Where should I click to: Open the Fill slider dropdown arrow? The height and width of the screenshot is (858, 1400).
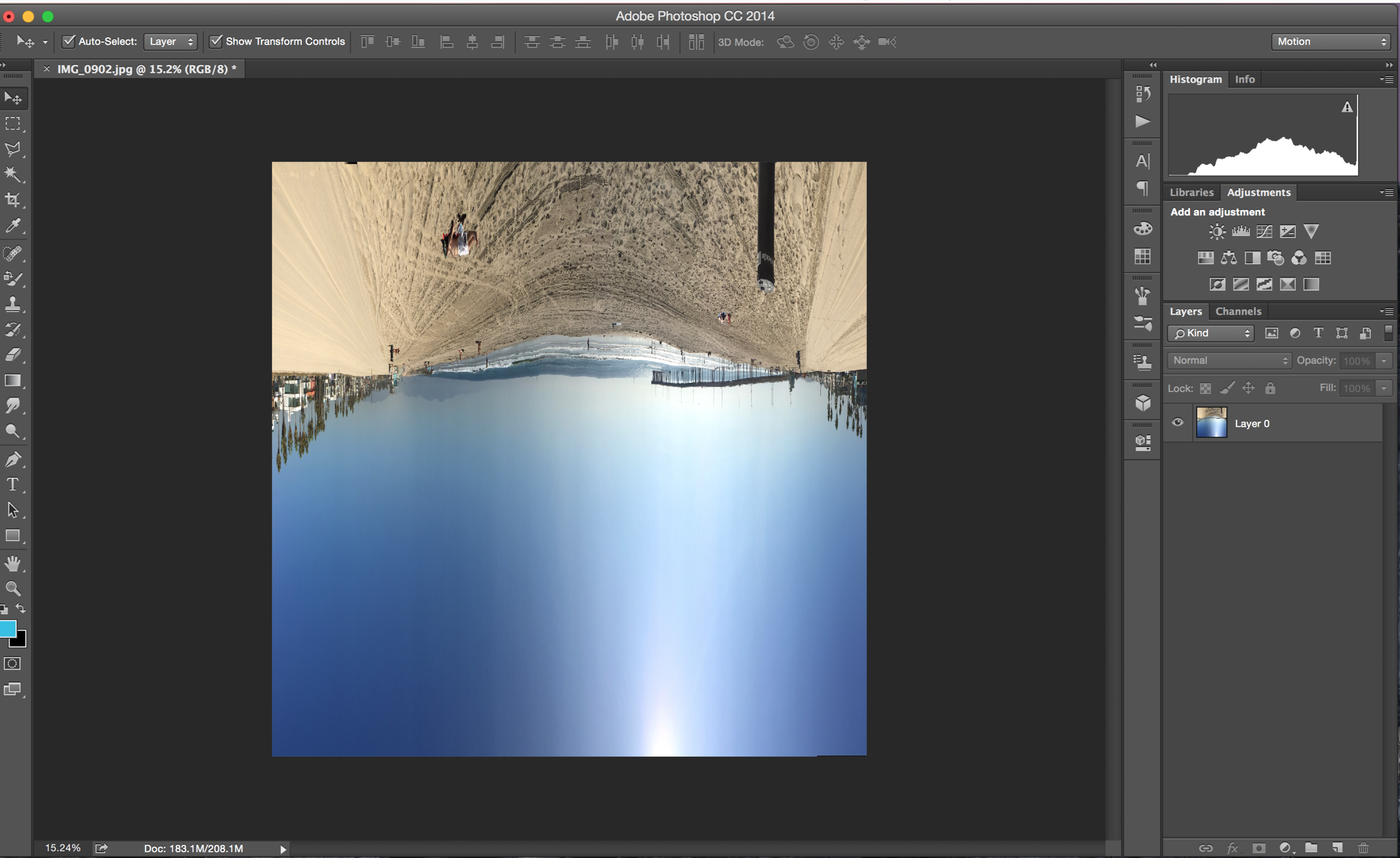pos(1384,388)
